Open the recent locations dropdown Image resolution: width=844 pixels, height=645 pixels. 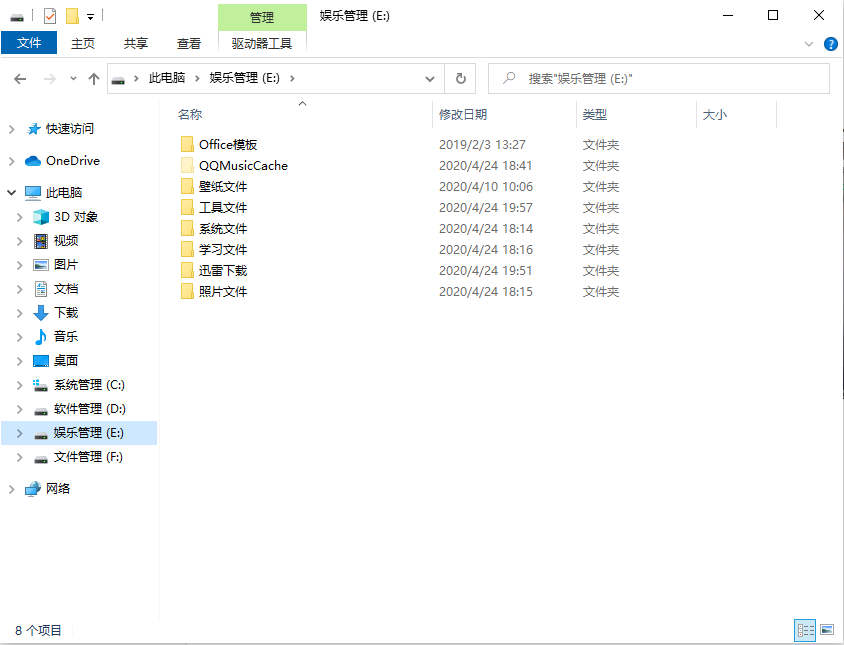click(73, 79)
